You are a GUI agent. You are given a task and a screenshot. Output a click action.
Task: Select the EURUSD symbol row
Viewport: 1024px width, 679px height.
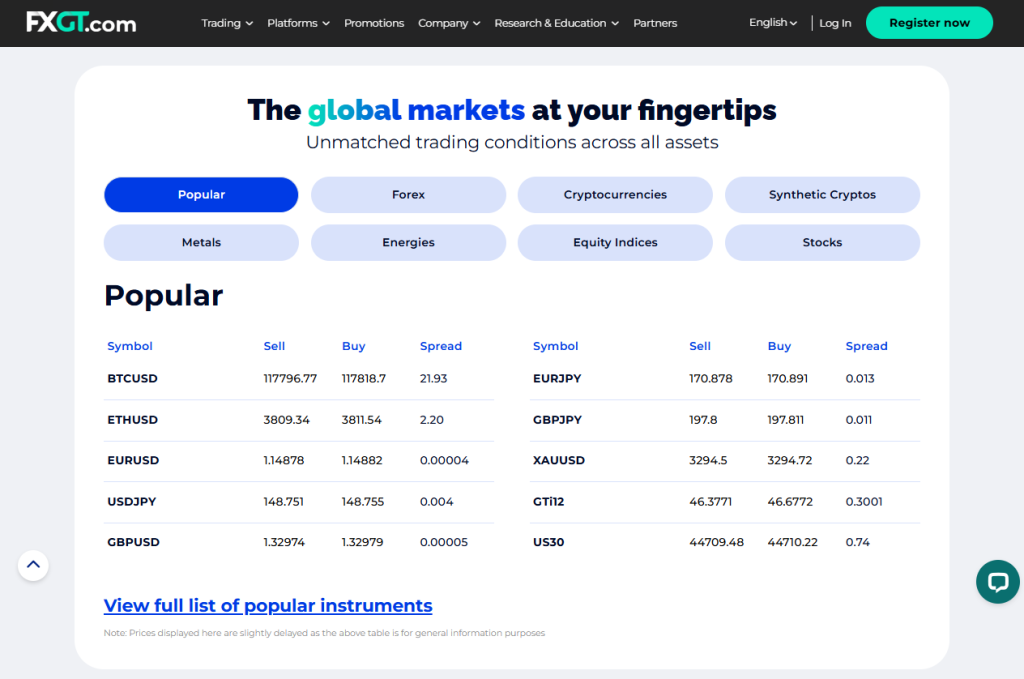click(x=133, y=460)
